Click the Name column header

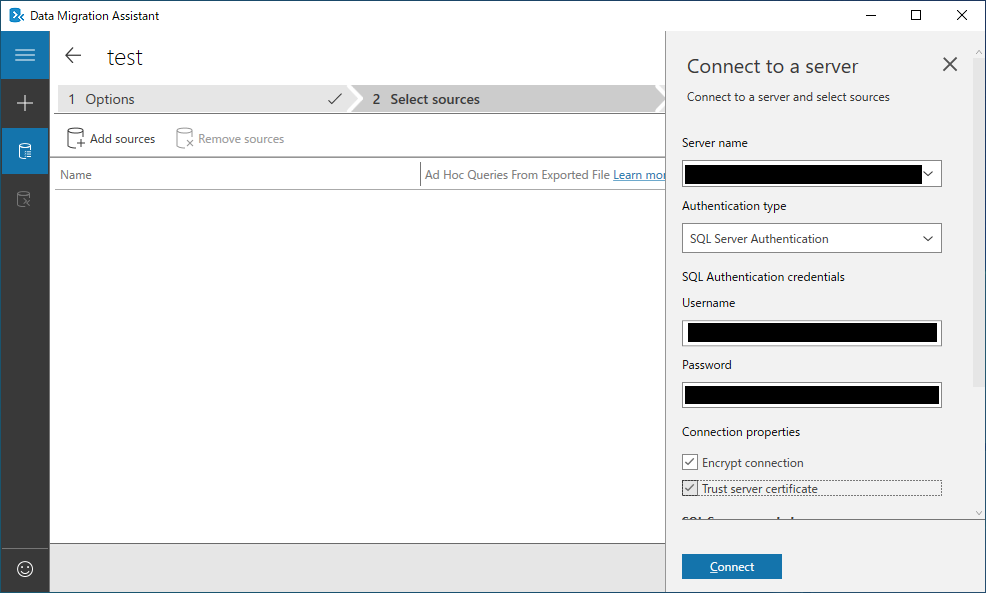click(75, 175)
